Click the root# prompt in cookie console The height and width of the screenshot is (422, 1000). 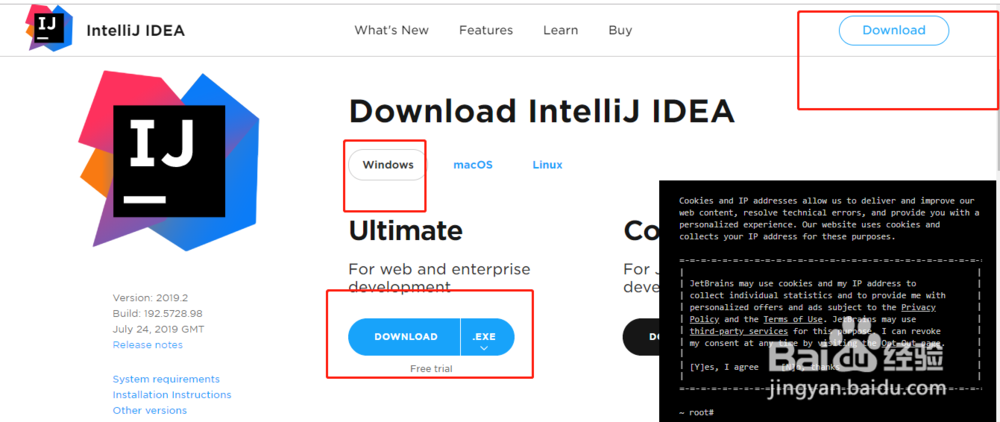pos(696,414)
